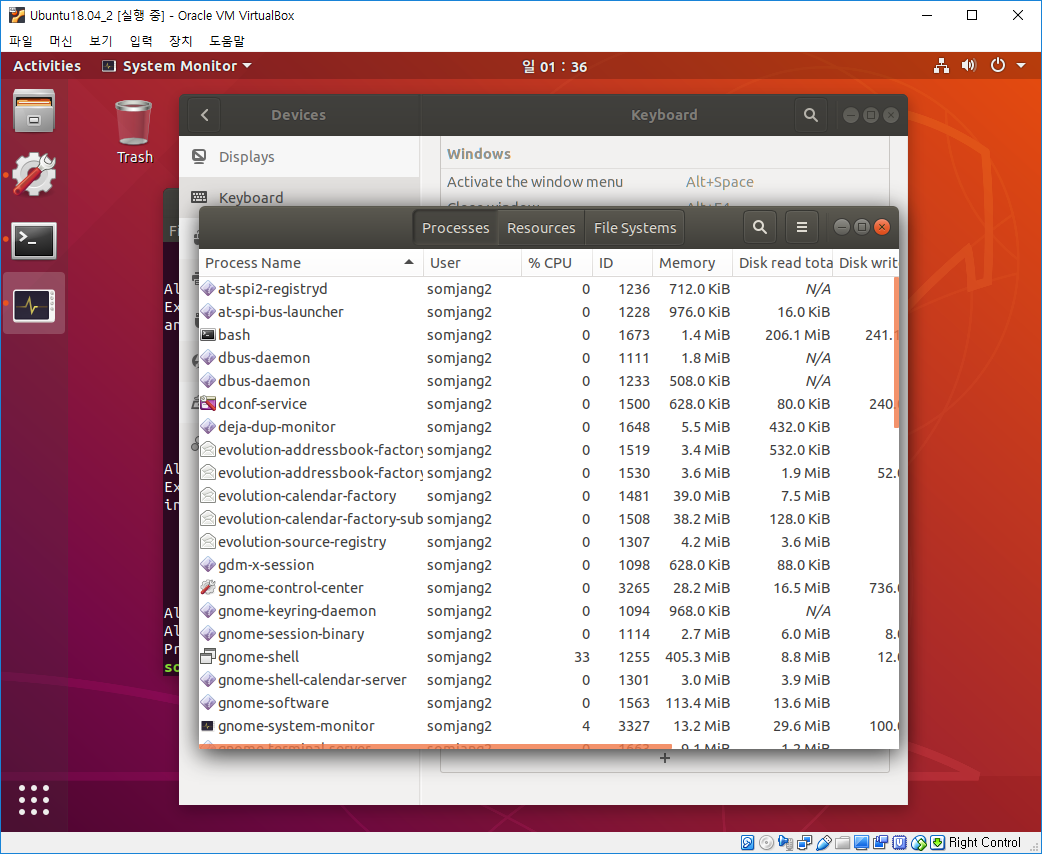The width and height of the screenshot is (1042, 854).
Task: Click VirtualBox processor status icon
Action: 899,843
